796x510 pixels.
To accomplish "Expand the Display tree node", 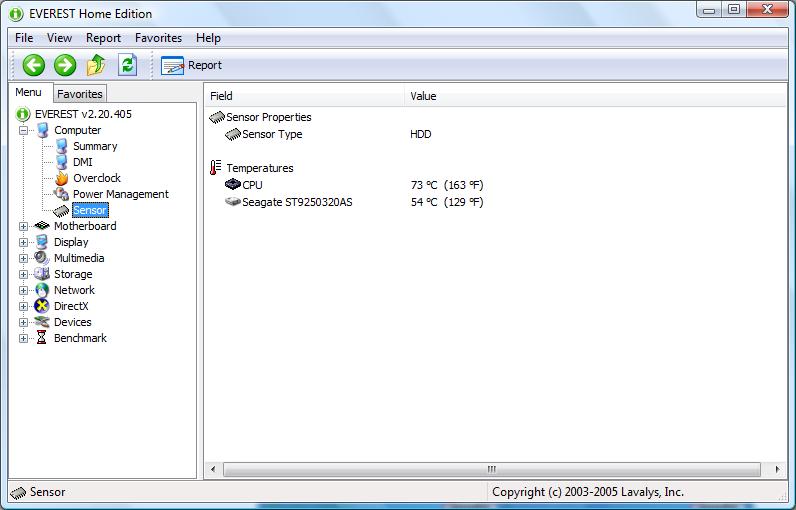I will (x=23, y=243).
